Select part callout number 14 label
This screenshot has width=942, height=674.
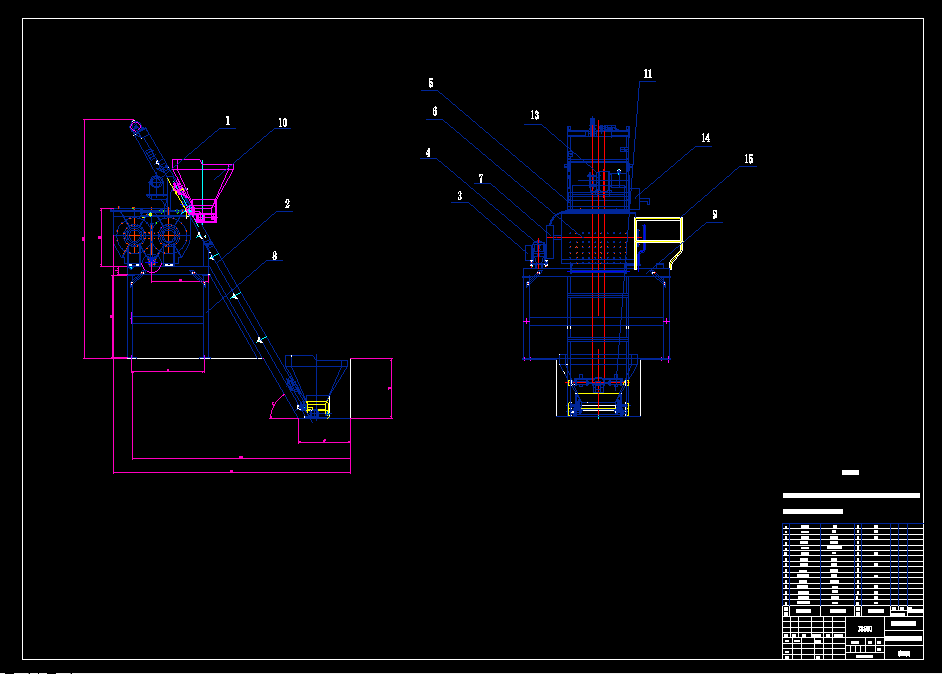(x=706, y=138)
